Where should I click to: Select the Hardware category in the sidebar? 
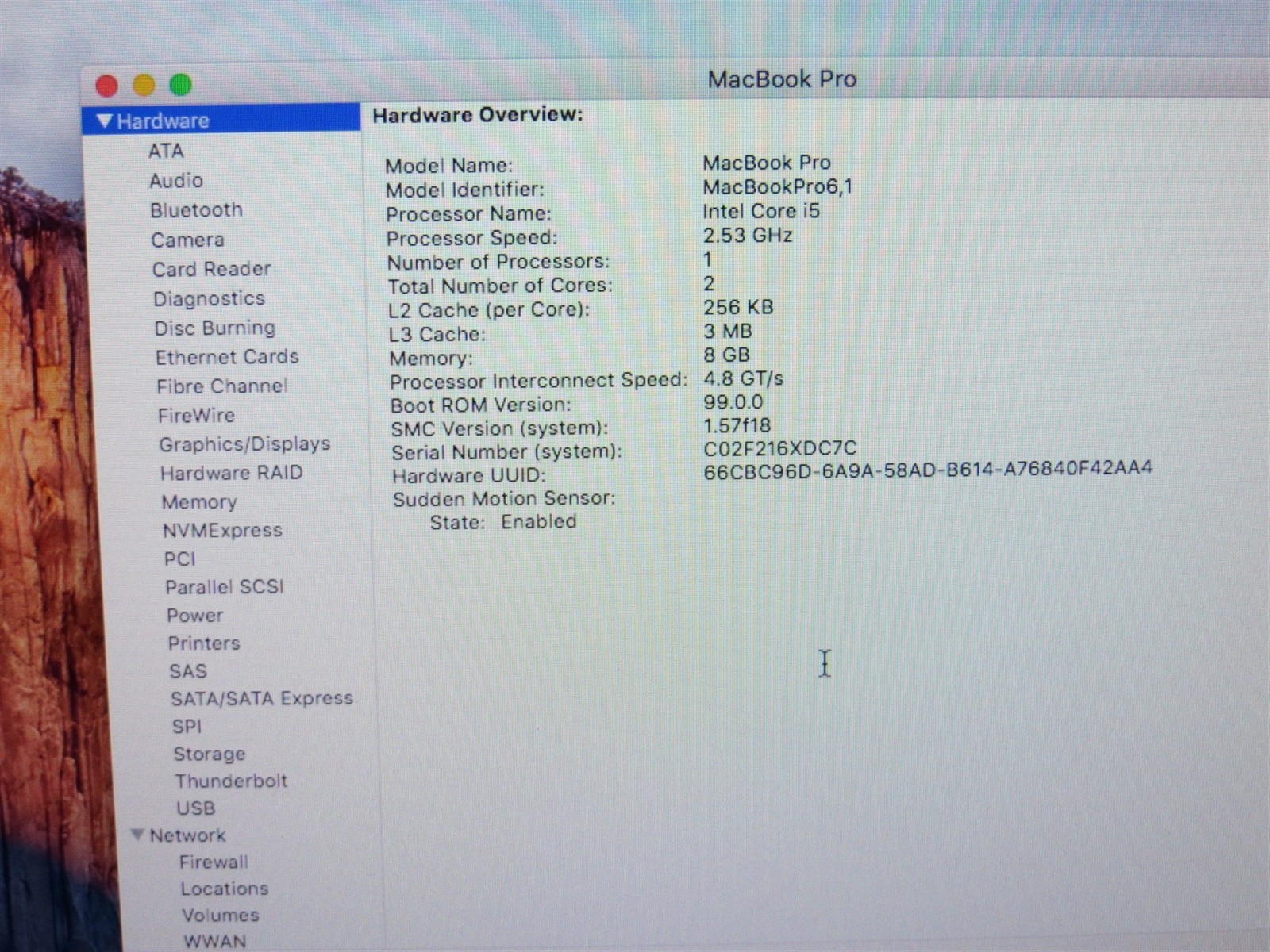point(221,120)
